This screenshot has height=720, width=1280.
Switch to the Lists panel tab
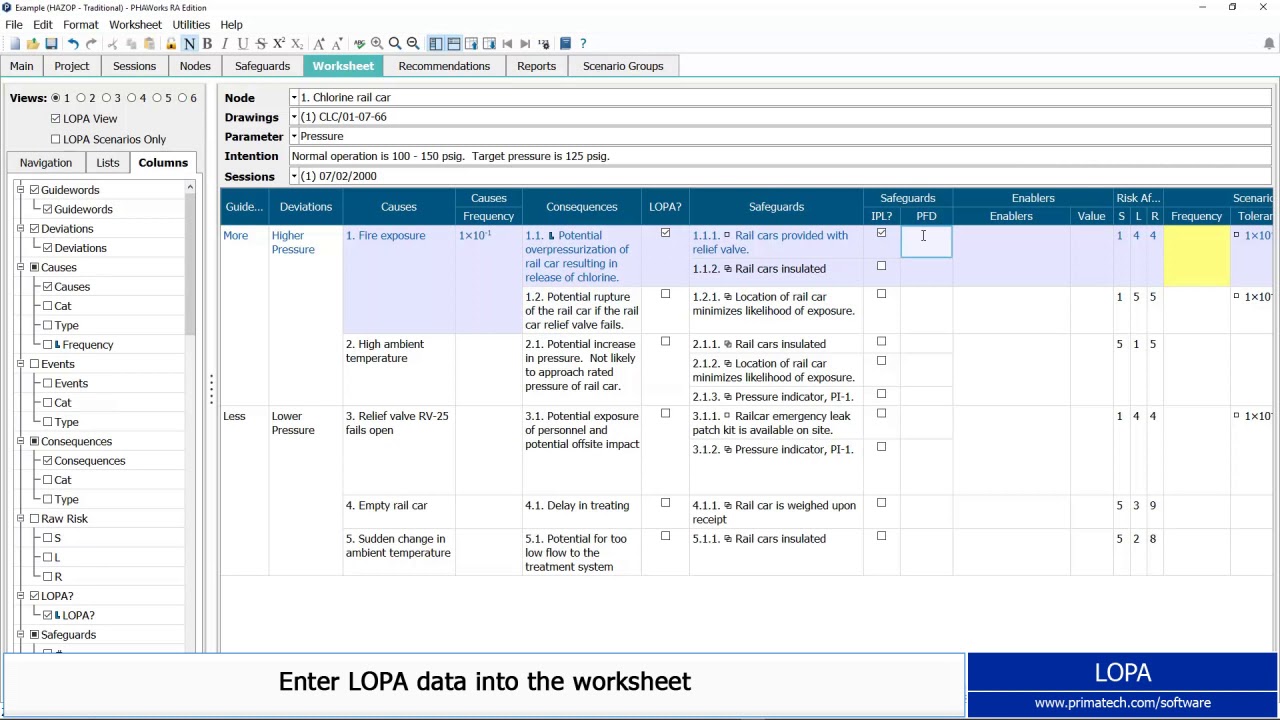click(108, 163)
